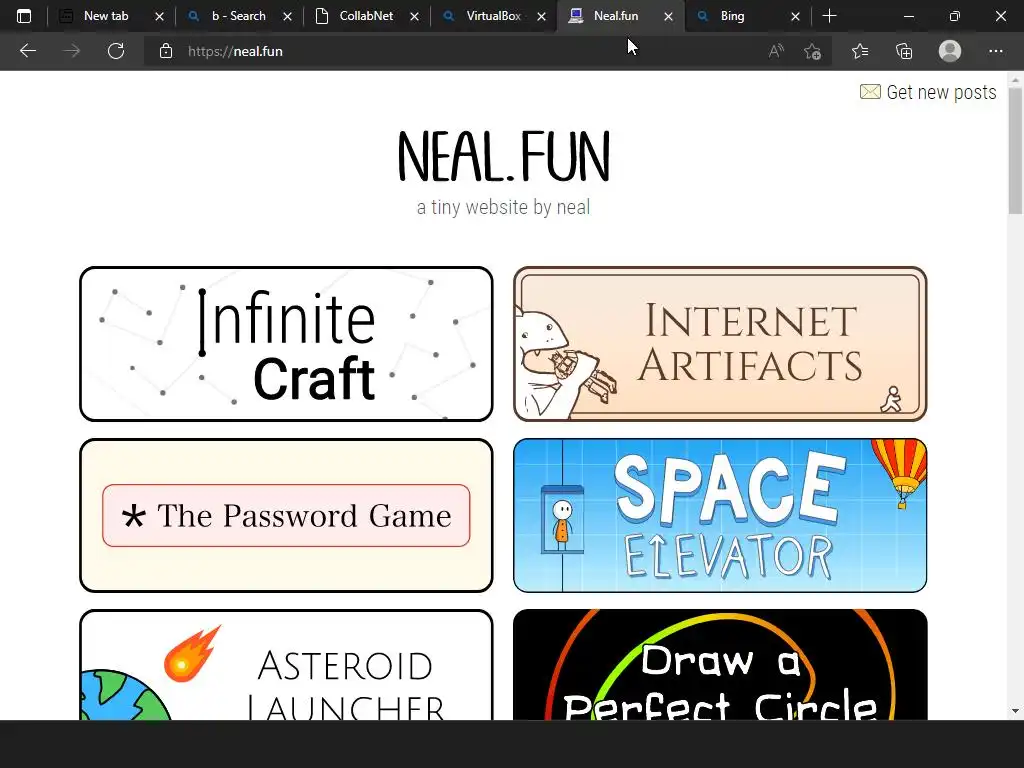Image resolution: width=1024 pixels, height=768 pixels.
Task: Switch to the New tab tab
Action: tap(106, 16)
